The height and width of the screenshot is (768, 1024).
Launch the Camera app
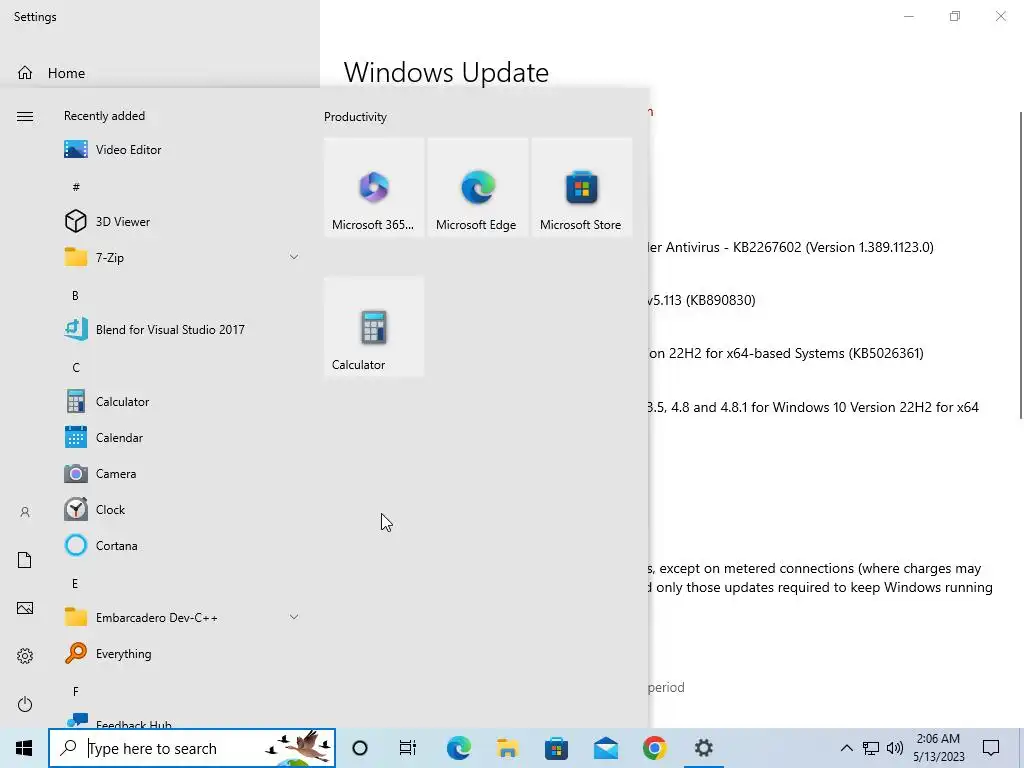tap(183, 473)
